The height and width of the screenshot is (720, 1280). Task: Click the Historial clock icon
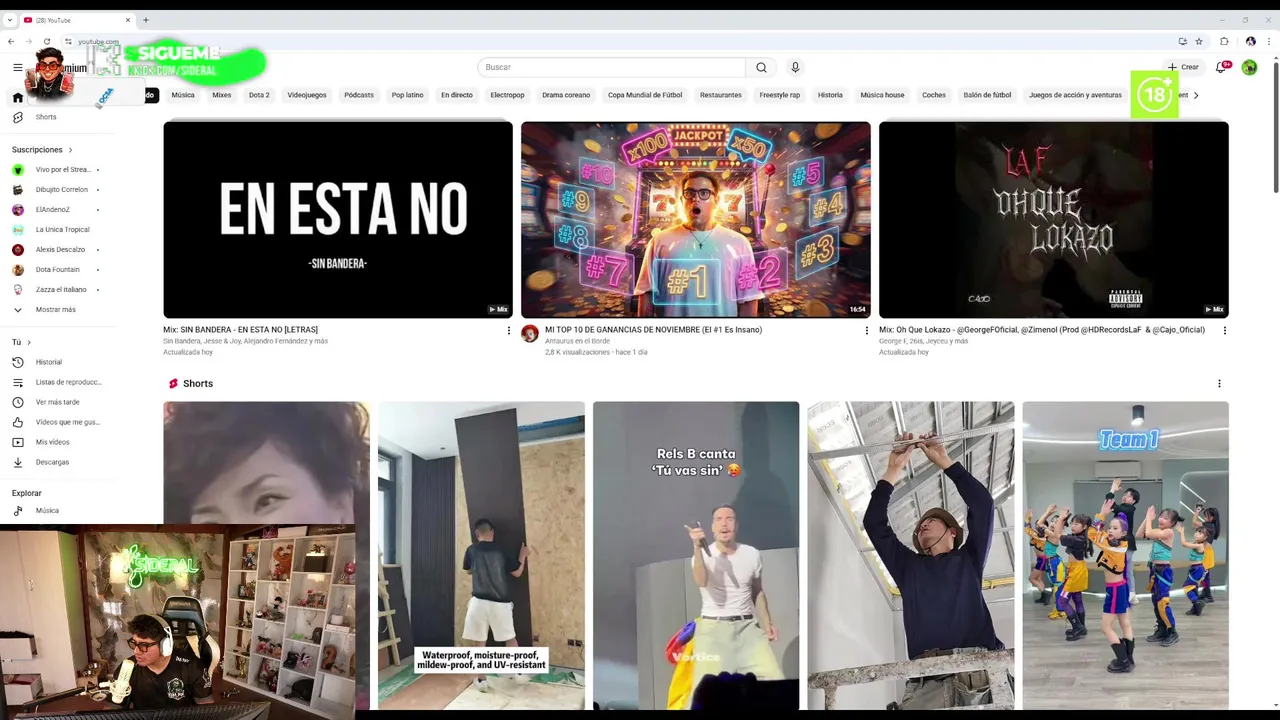[x=17, y=362]
